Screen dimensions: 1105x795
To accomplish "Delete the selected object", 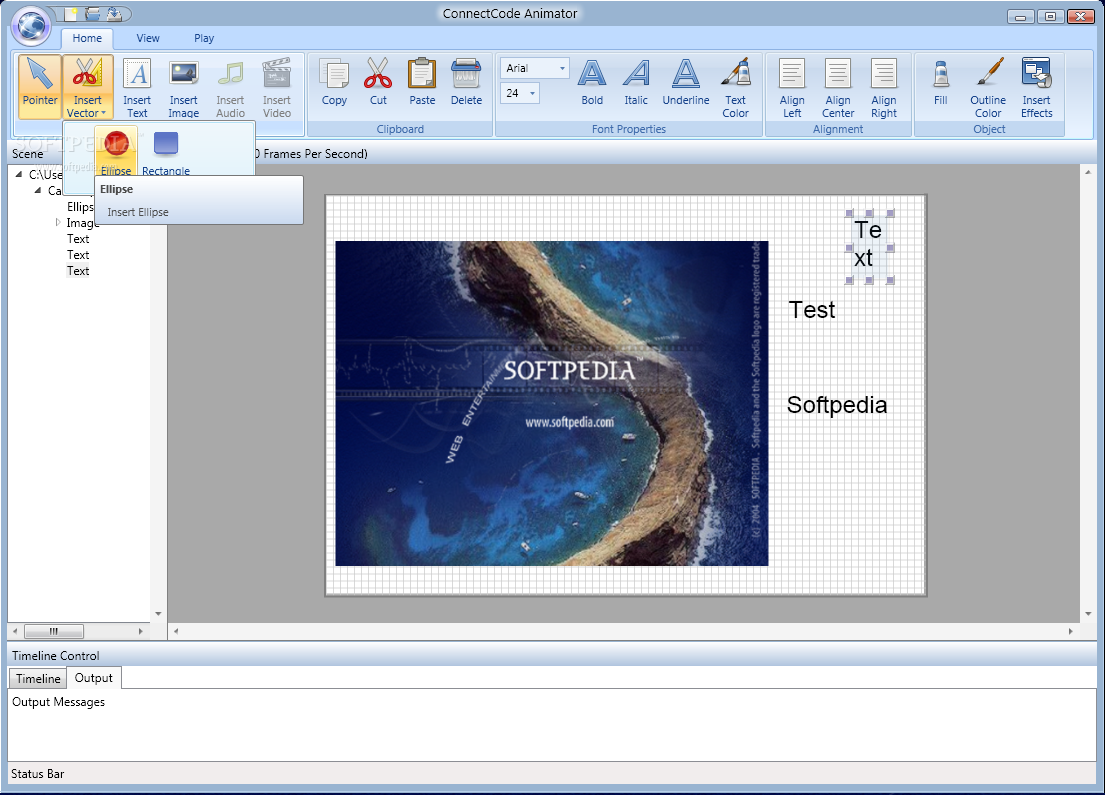I will pyautogui.click(x=467, y=82).
